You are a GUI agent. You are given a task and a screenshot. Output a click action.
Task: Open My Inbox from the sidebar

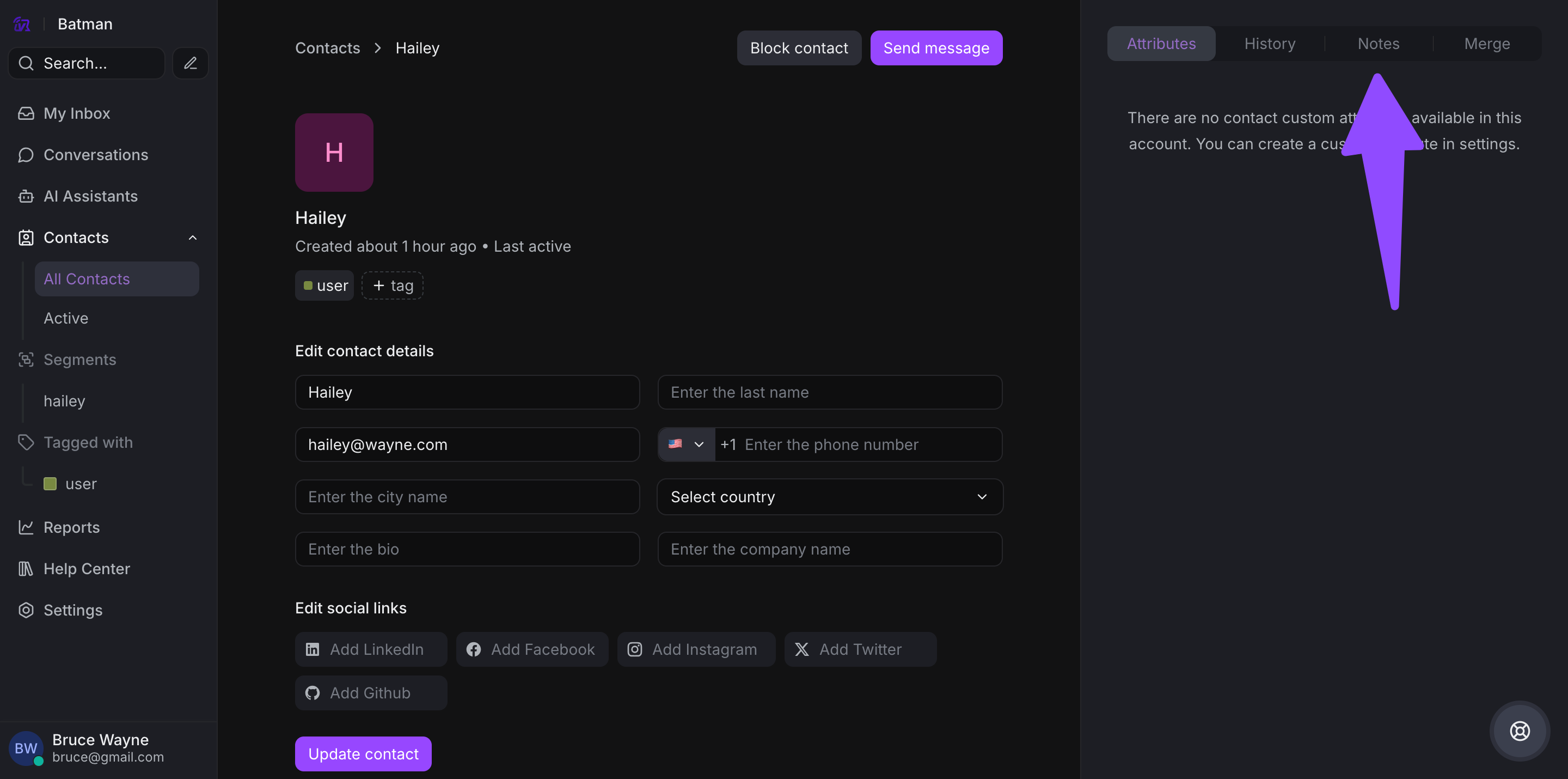pos(77,113)
